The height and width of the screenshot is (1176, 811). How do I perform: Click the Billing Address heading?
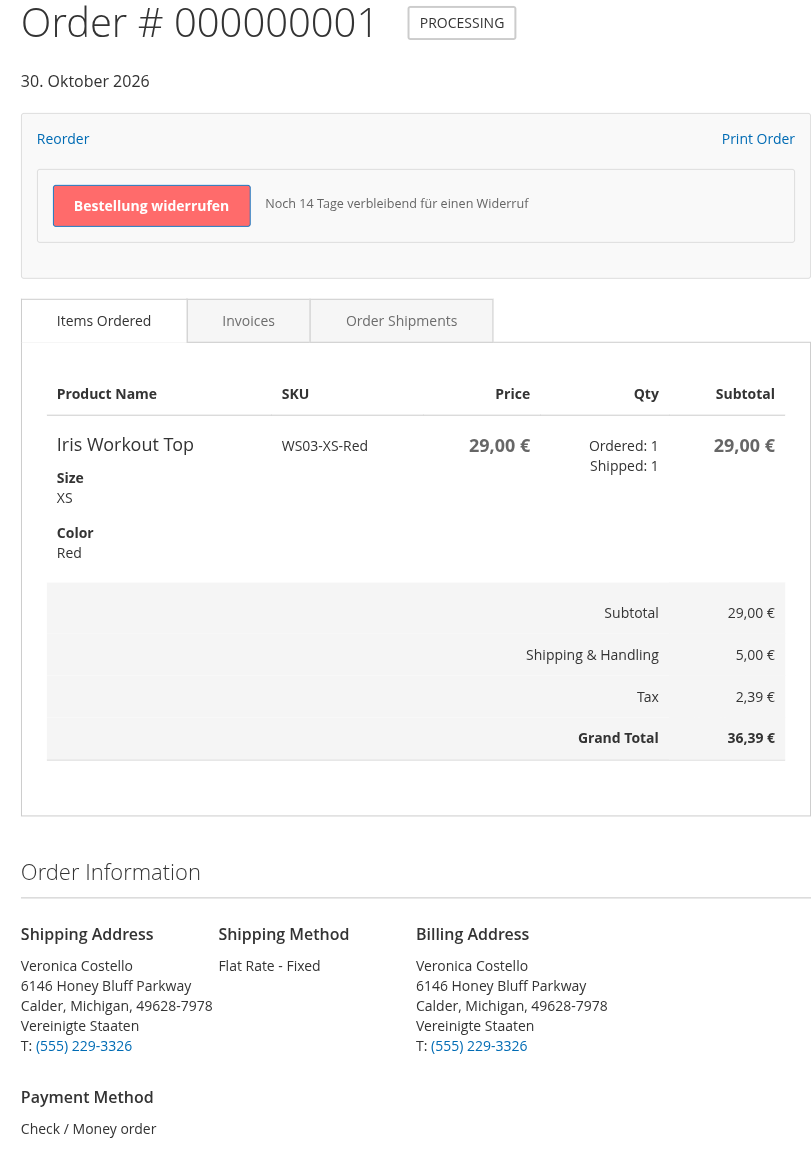pyautogui.click(x=473, y=934)
